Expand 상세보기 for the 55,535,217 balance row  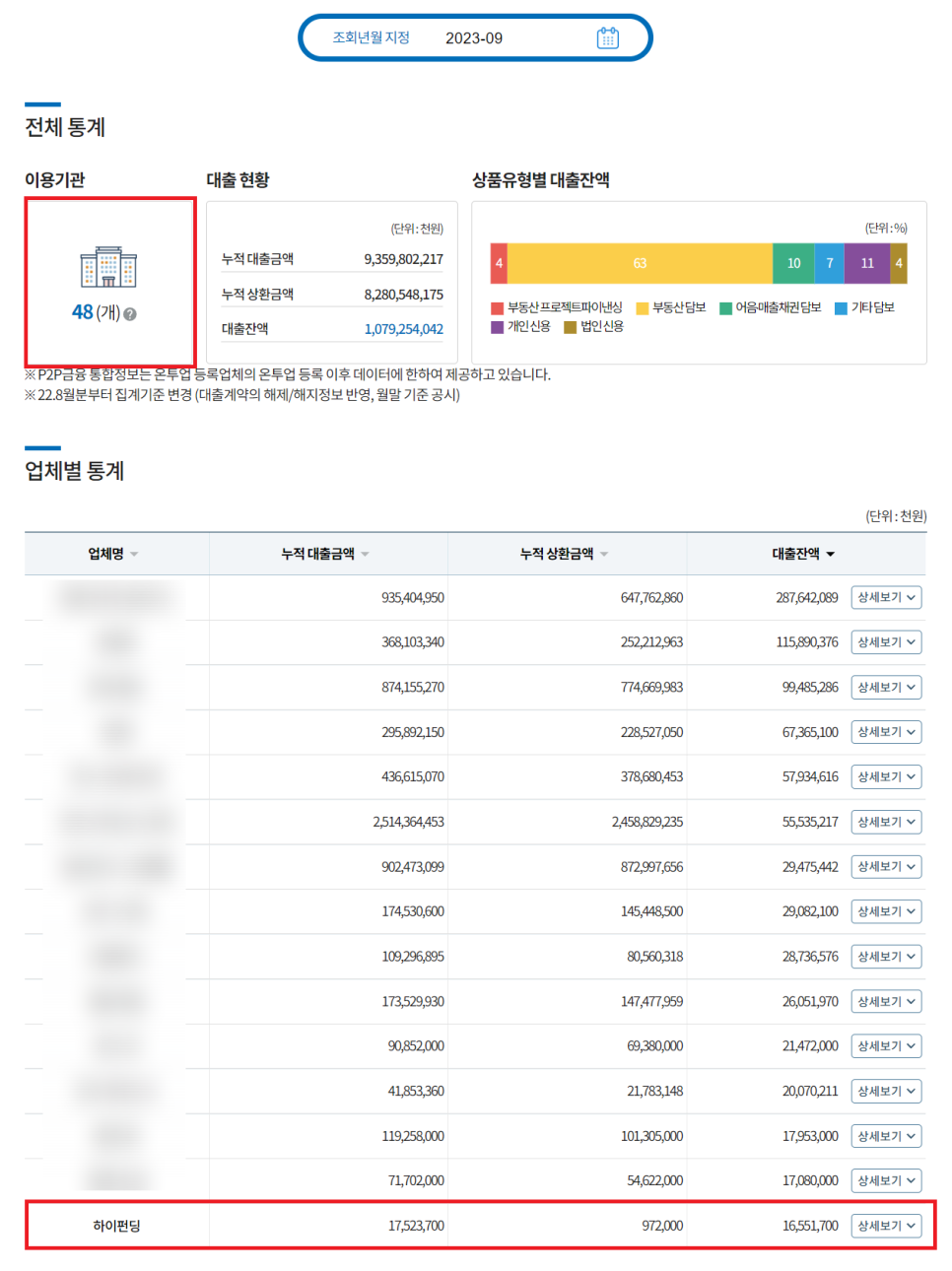pos(886,822)
